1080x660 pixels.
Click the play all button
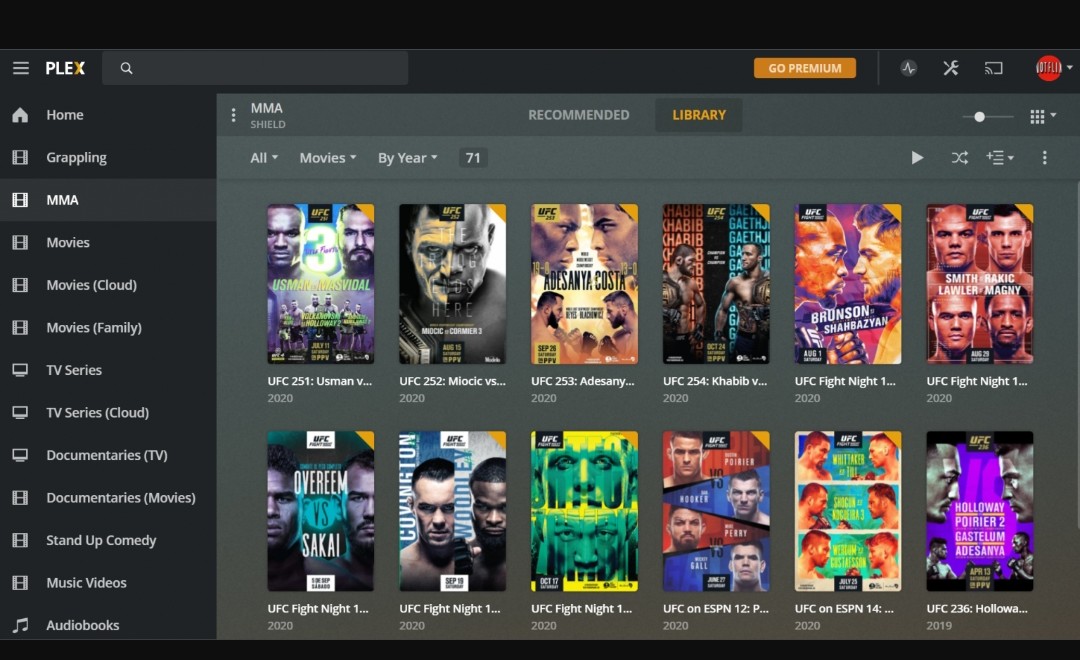click(917, 158)
